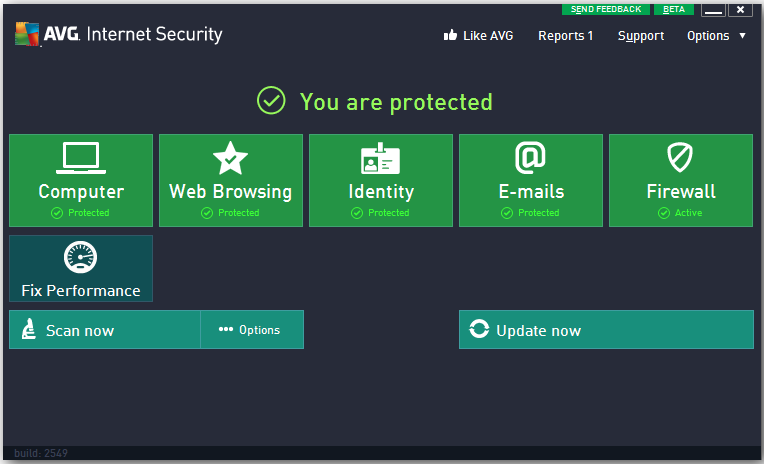Image resolution: width=764 pixels, height=464 pixels.
Task: Open the Support menu item
Action: (641, 36)
